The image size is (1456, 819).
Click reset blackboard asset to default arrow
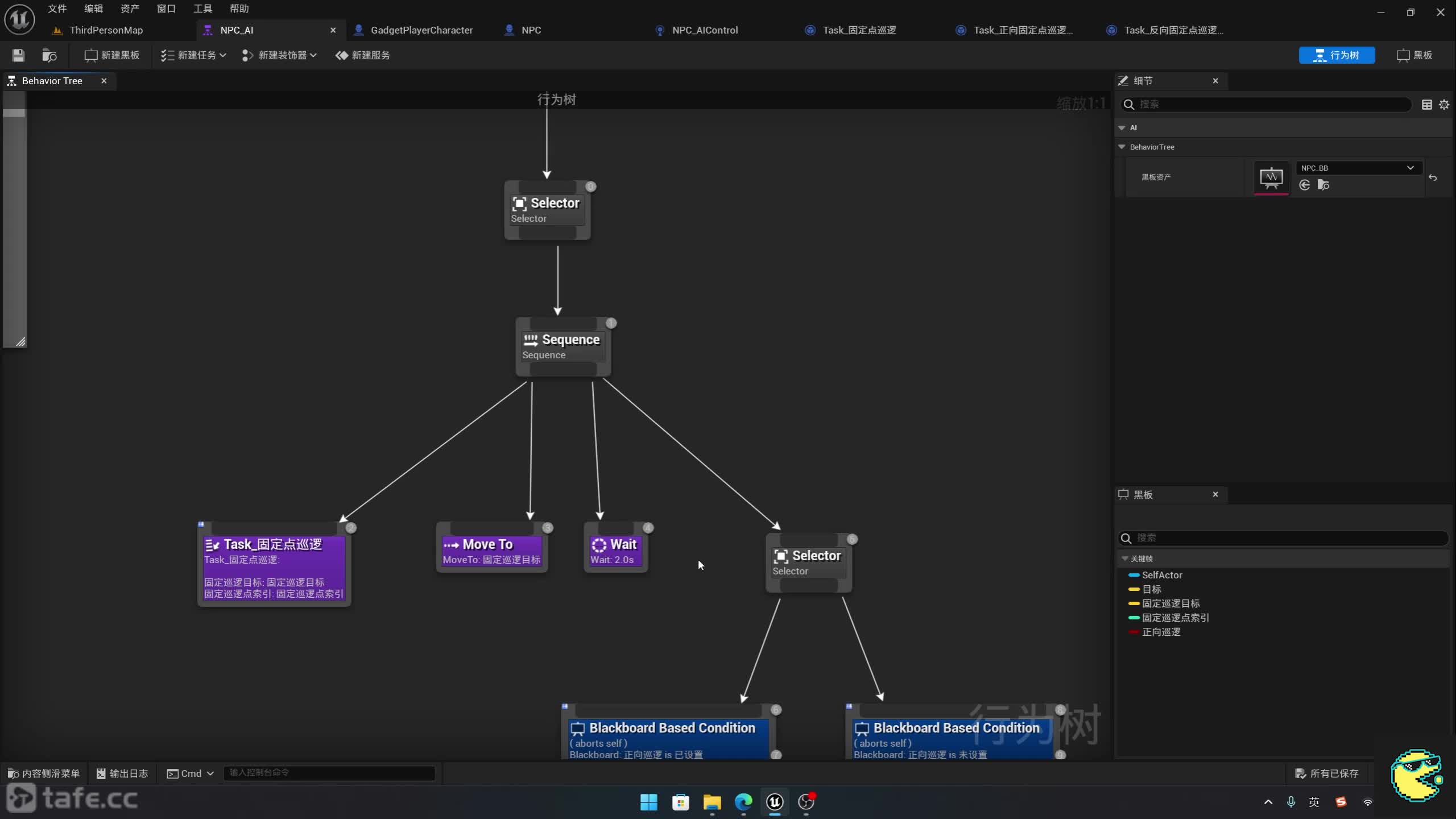(1433, 177)
